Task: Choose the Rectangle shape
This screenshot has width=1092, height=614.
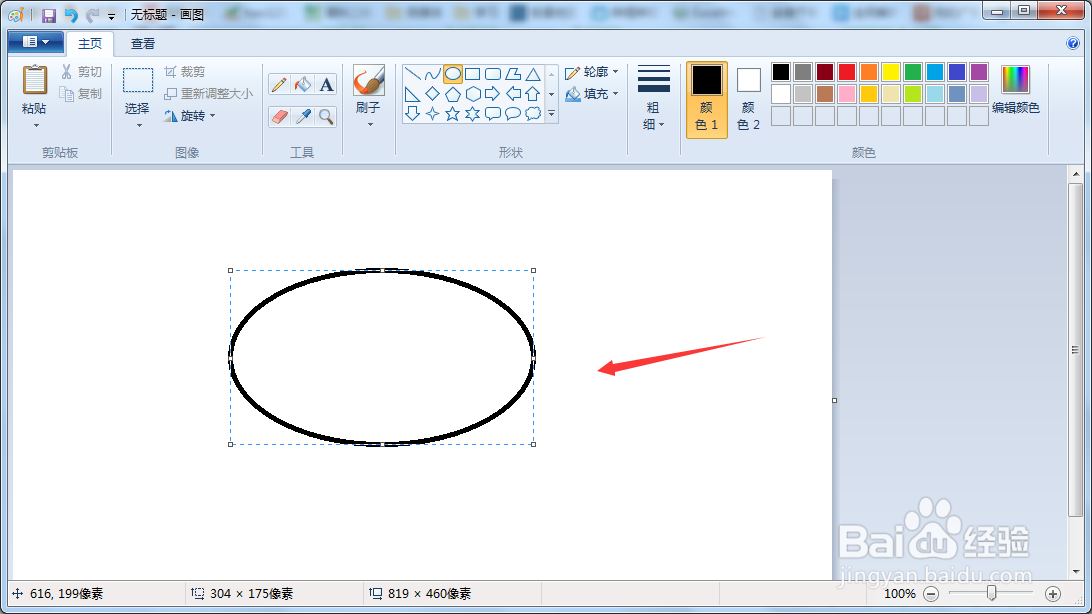Action: click(x=473, y=74)
